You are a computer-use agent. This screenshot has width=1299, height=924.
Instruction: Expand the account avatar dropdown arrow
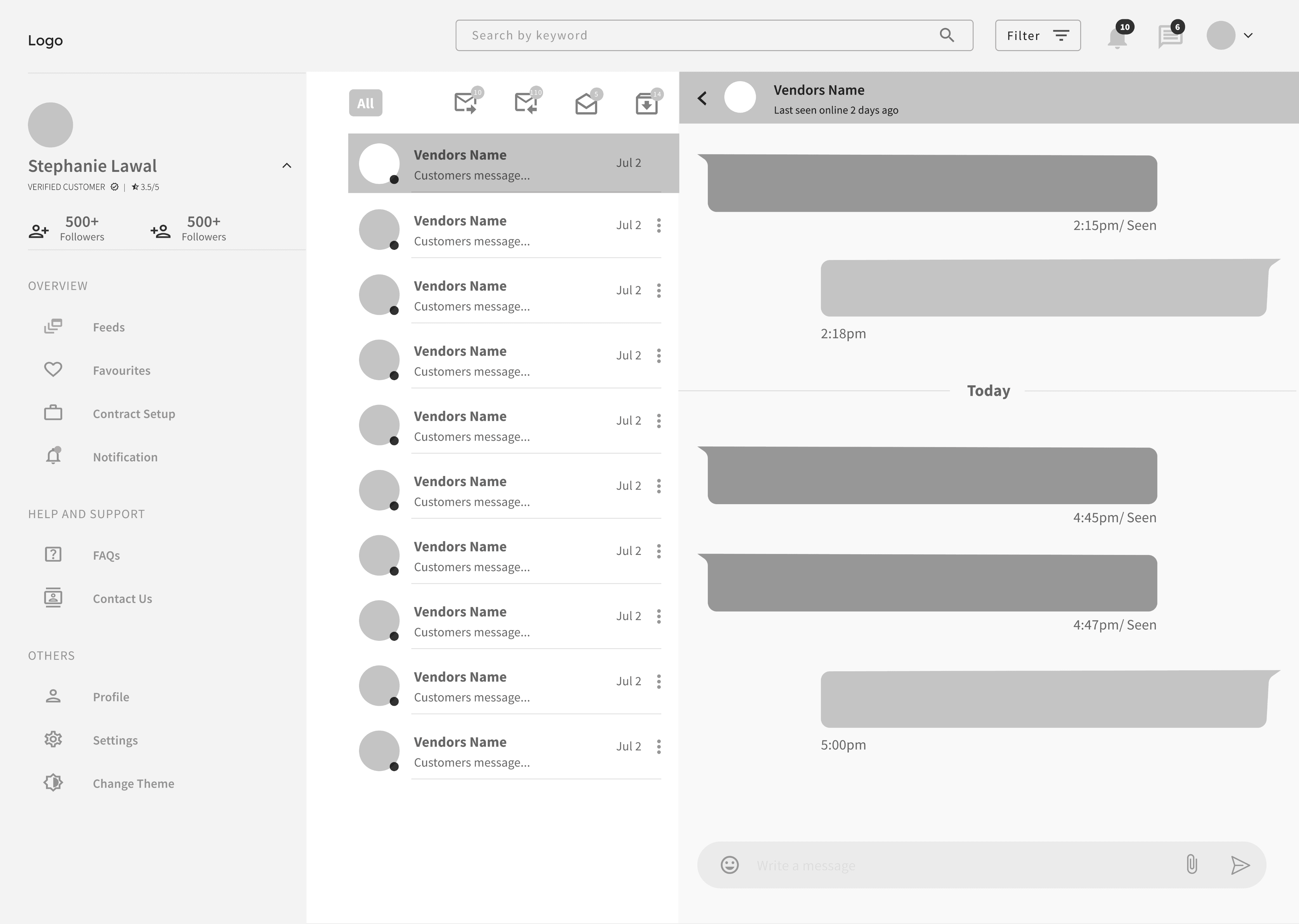pyautogui.click(x=1248, y=35)
